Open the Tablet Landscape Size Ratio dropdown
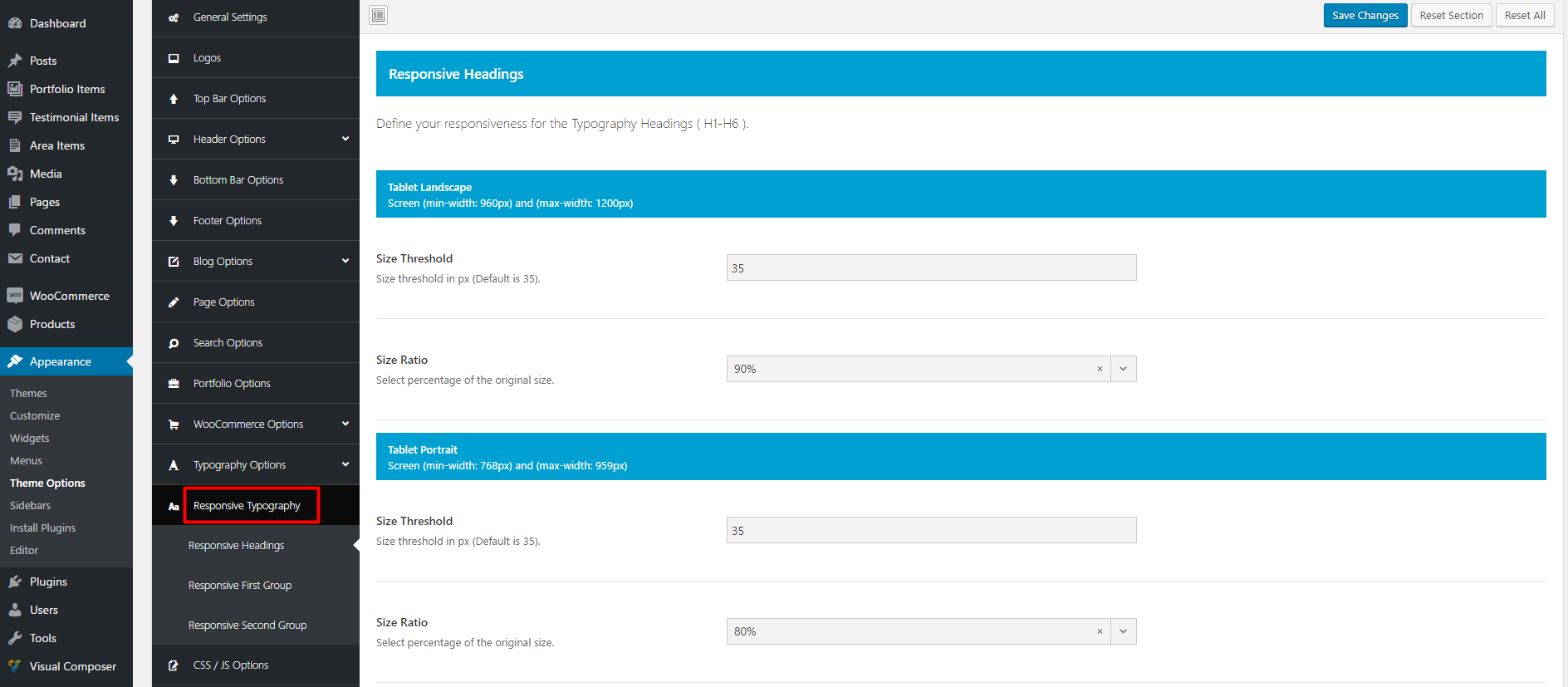The width and height of the screenshot is (1568, 687). [1123, 369]
